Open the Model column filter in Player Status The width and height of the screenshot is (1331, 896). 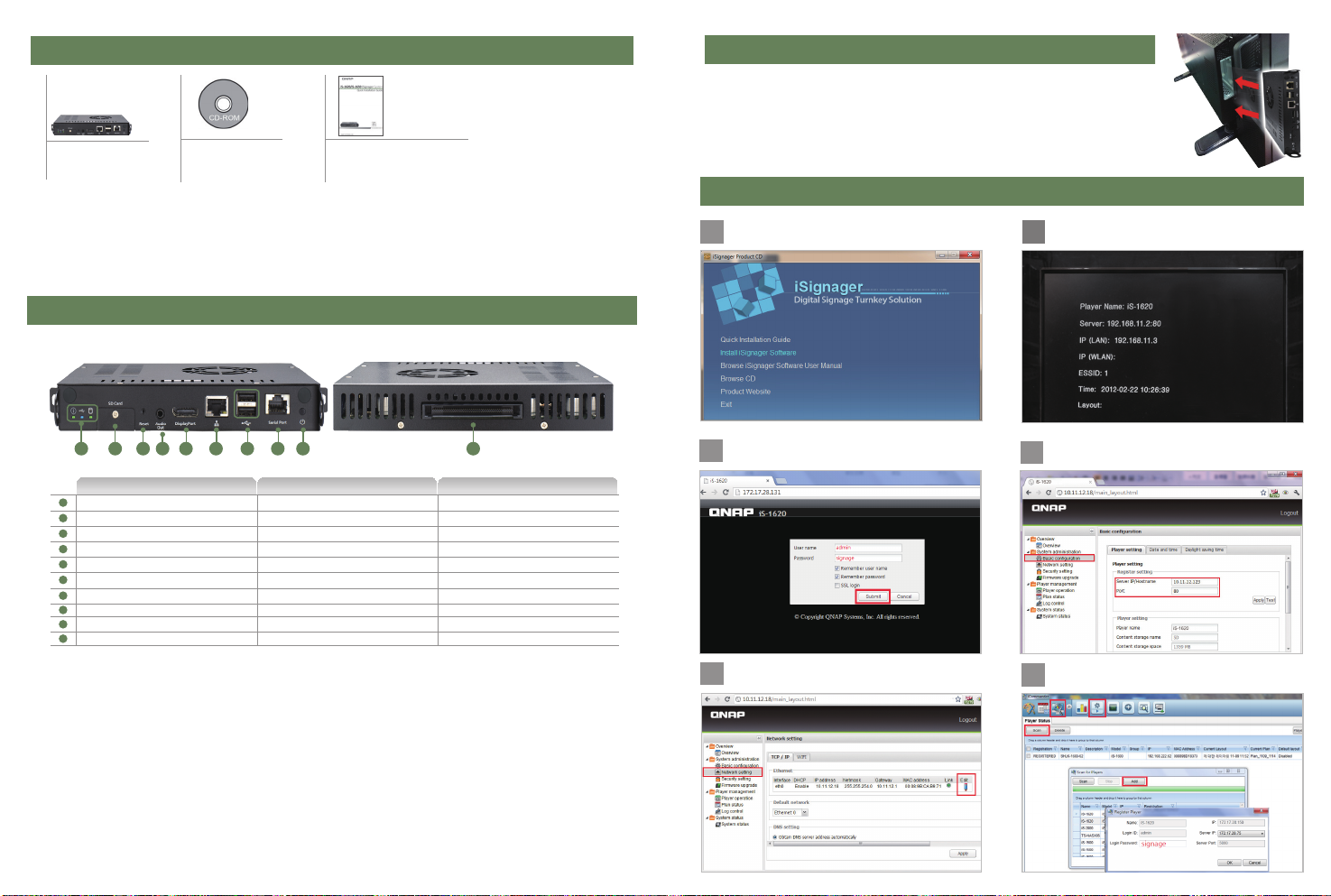(1124, 749)
